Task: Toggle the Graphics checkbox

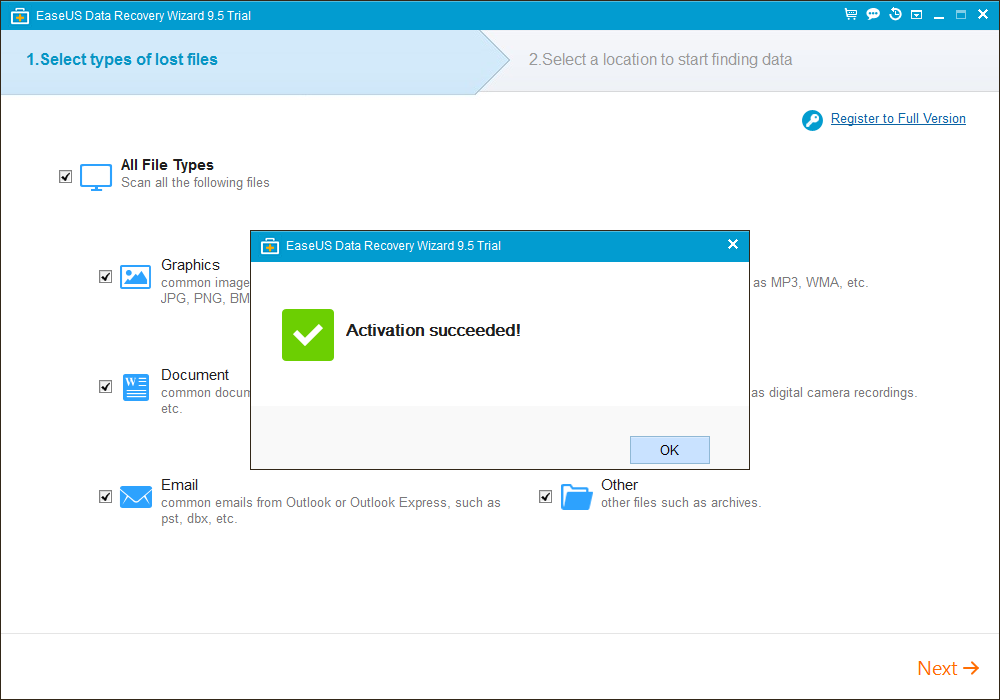Action: click(105, 277)
